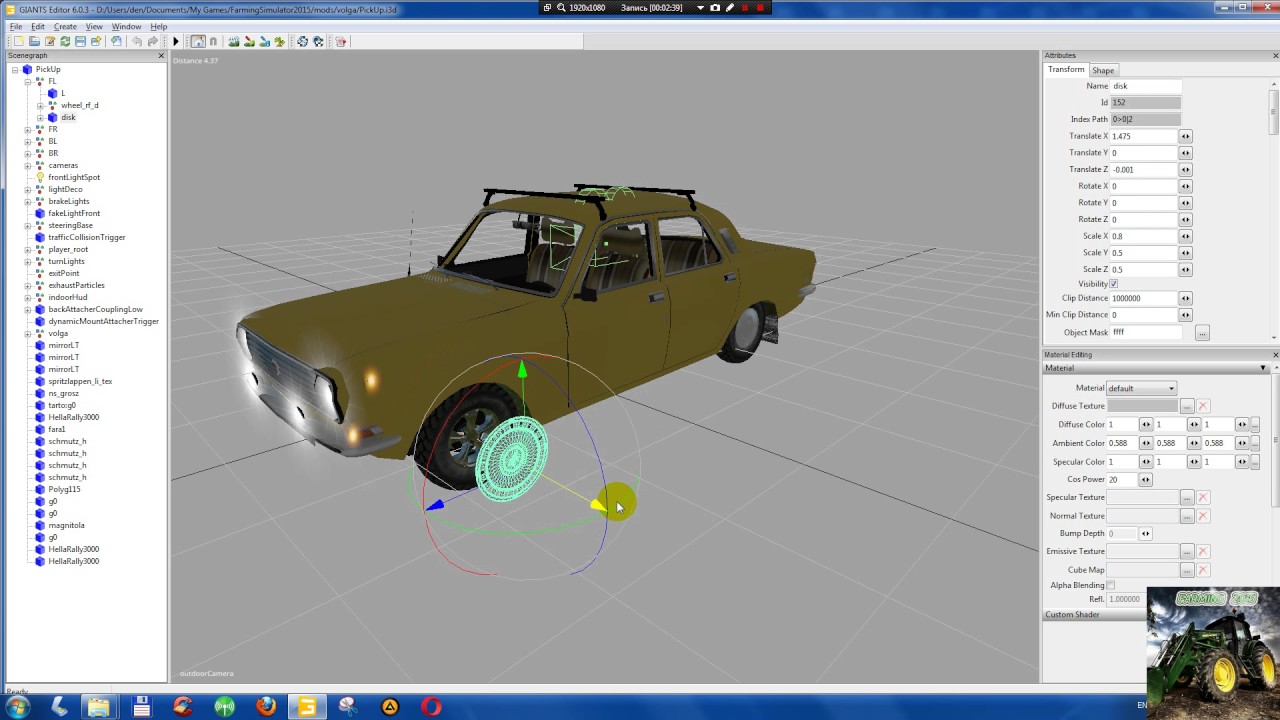Browse for an Emissive Texture file
The width and height of the screenshot is (1280, 720).
[x=1187, y=552]
